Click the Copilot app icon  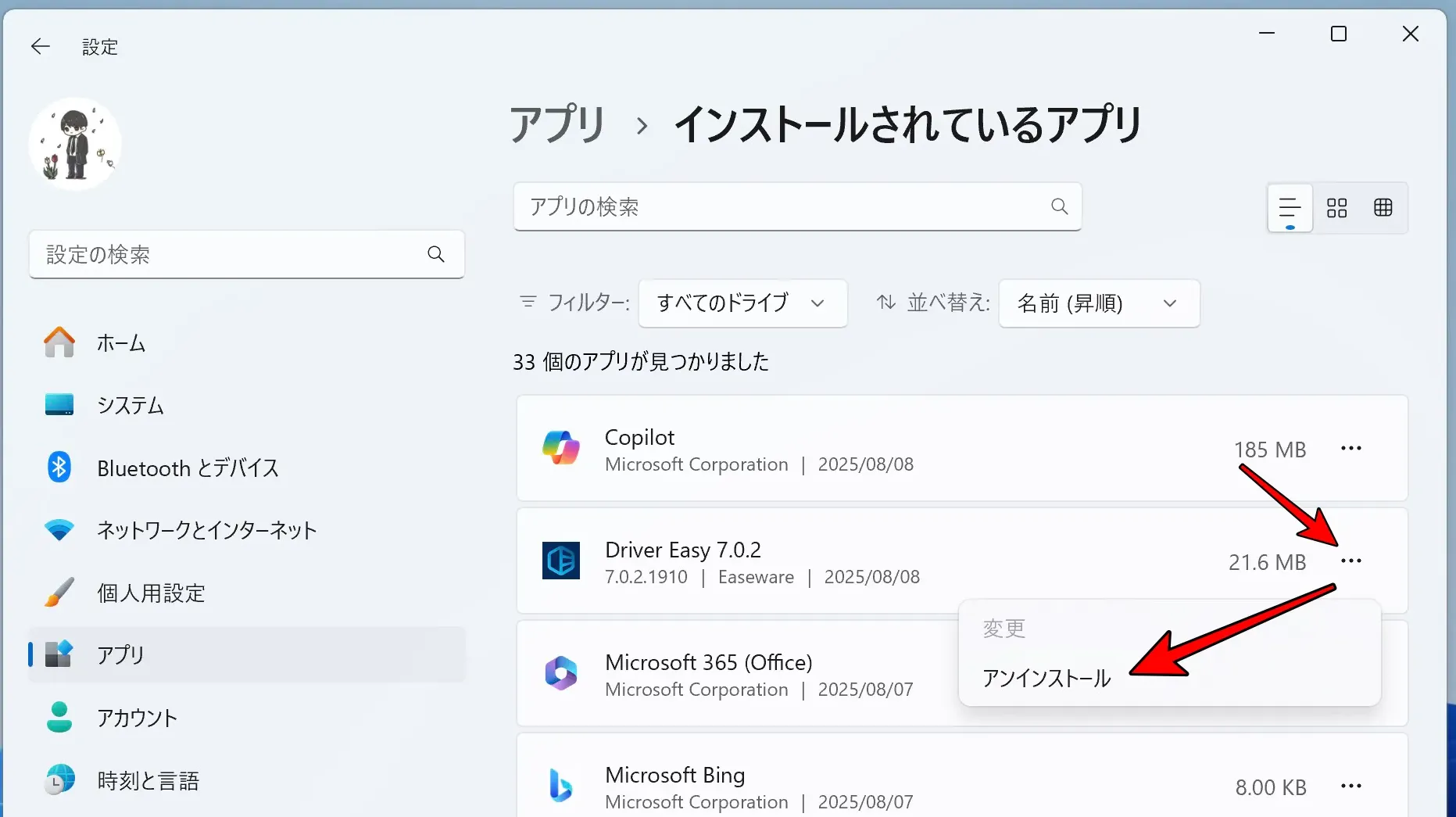tap(561, 448)
